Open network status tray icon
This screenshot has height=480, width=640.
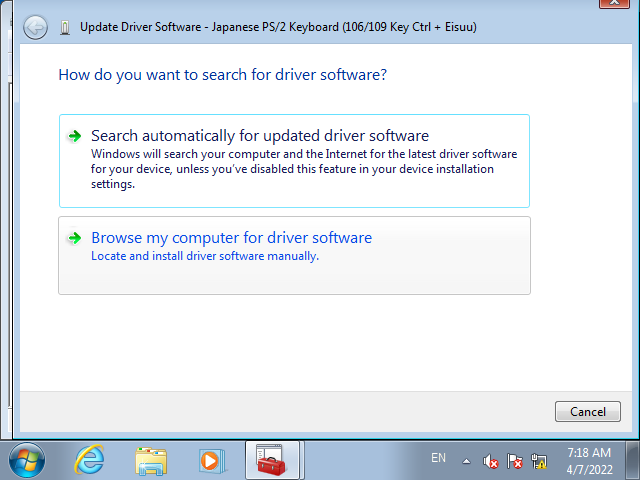pos(539,462)
